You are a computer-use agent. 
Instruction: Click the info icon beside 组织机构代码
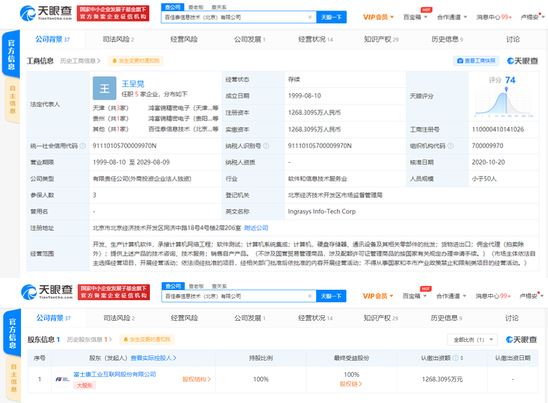click(450, 146)
